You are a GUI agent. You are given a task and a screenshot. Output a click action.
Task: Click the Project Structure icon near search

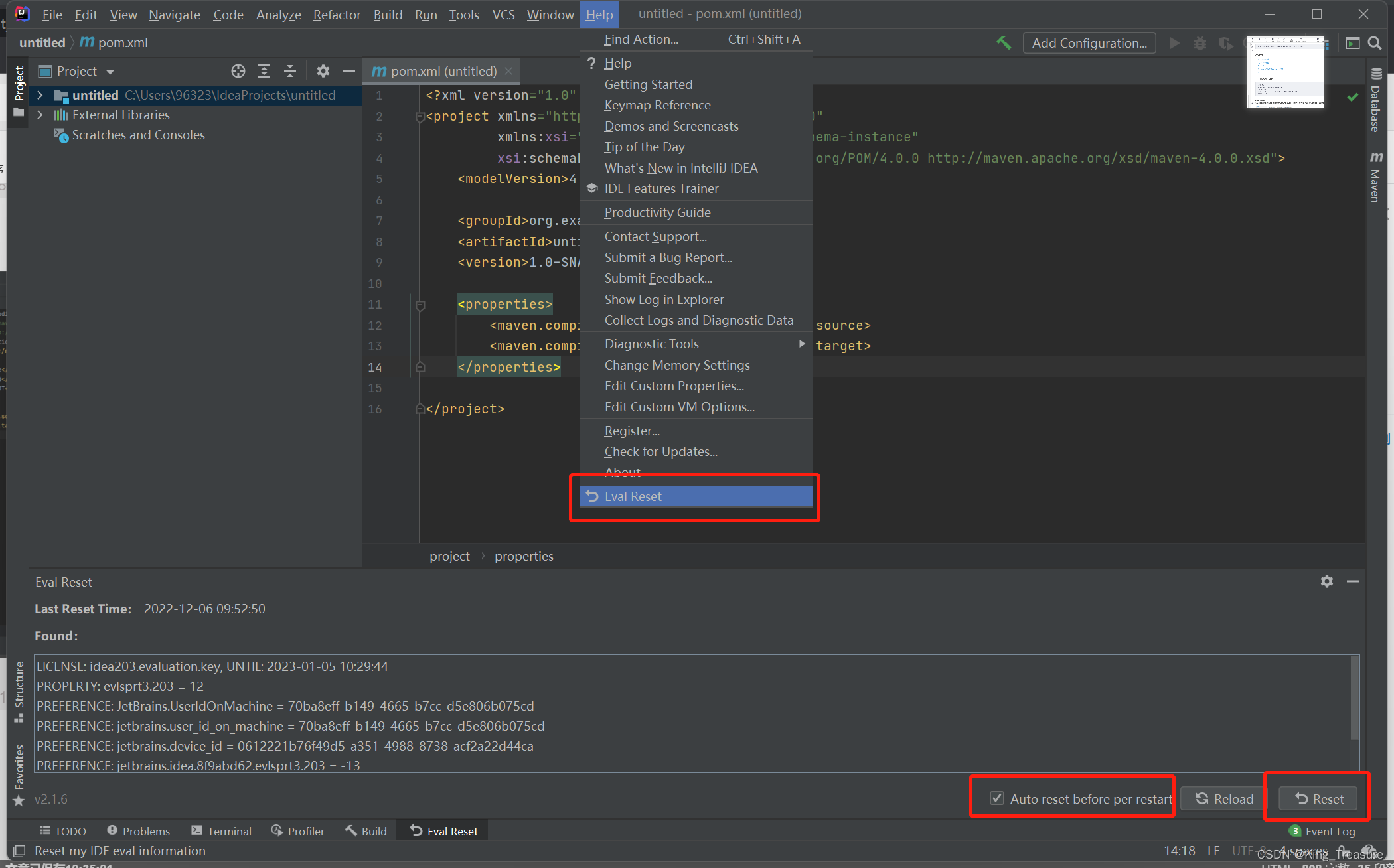click(1352, 43)
